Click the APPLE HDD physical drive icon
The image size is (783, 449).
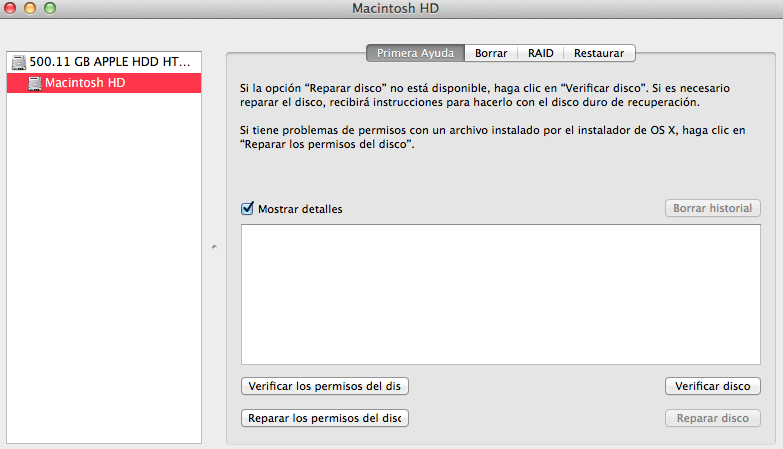19,62
